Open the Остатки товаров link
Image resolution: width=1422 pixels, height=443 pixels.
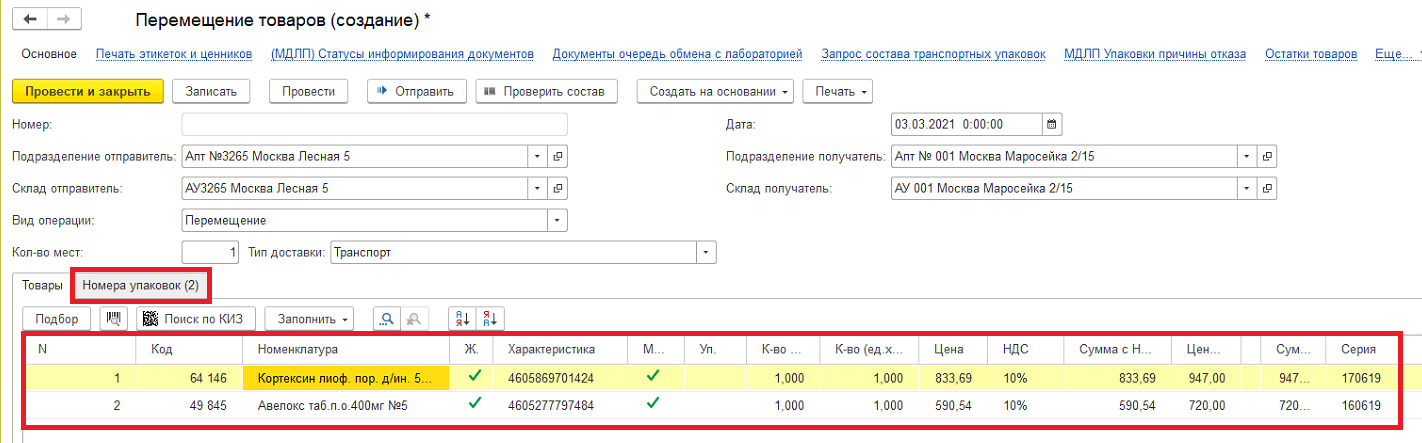1310,54
